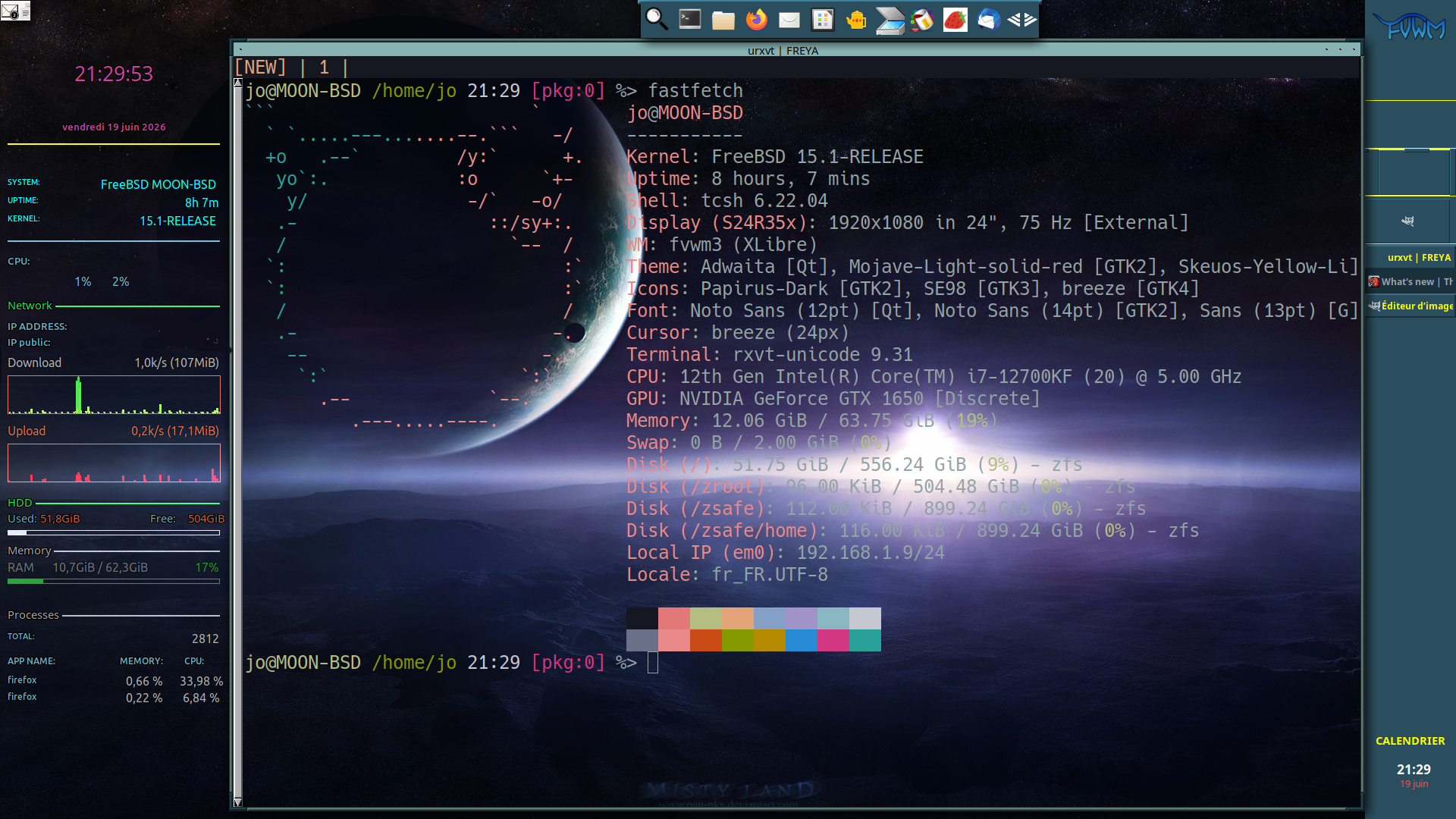Click the 21:29 clock in side panel
Screen dimensions: 1456x819
pos(1414,769)
